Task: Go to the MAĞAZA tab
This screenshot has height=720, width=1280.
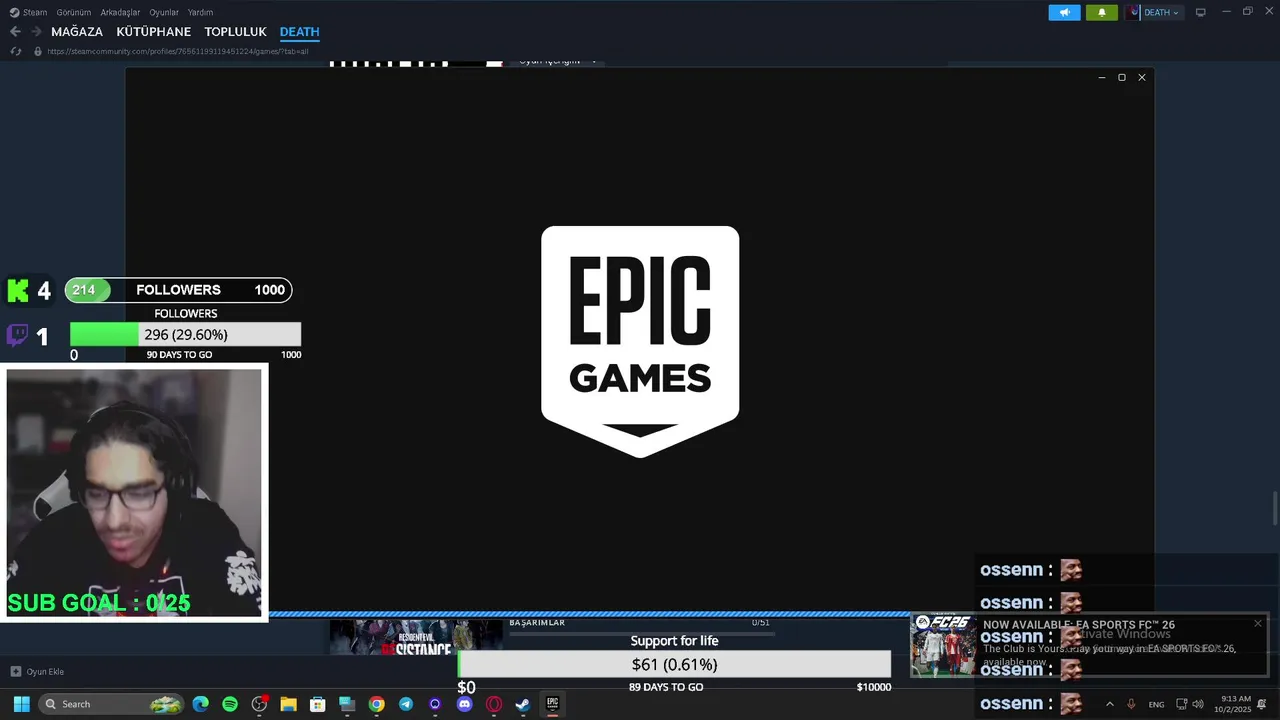Action: tap(77, 32)
